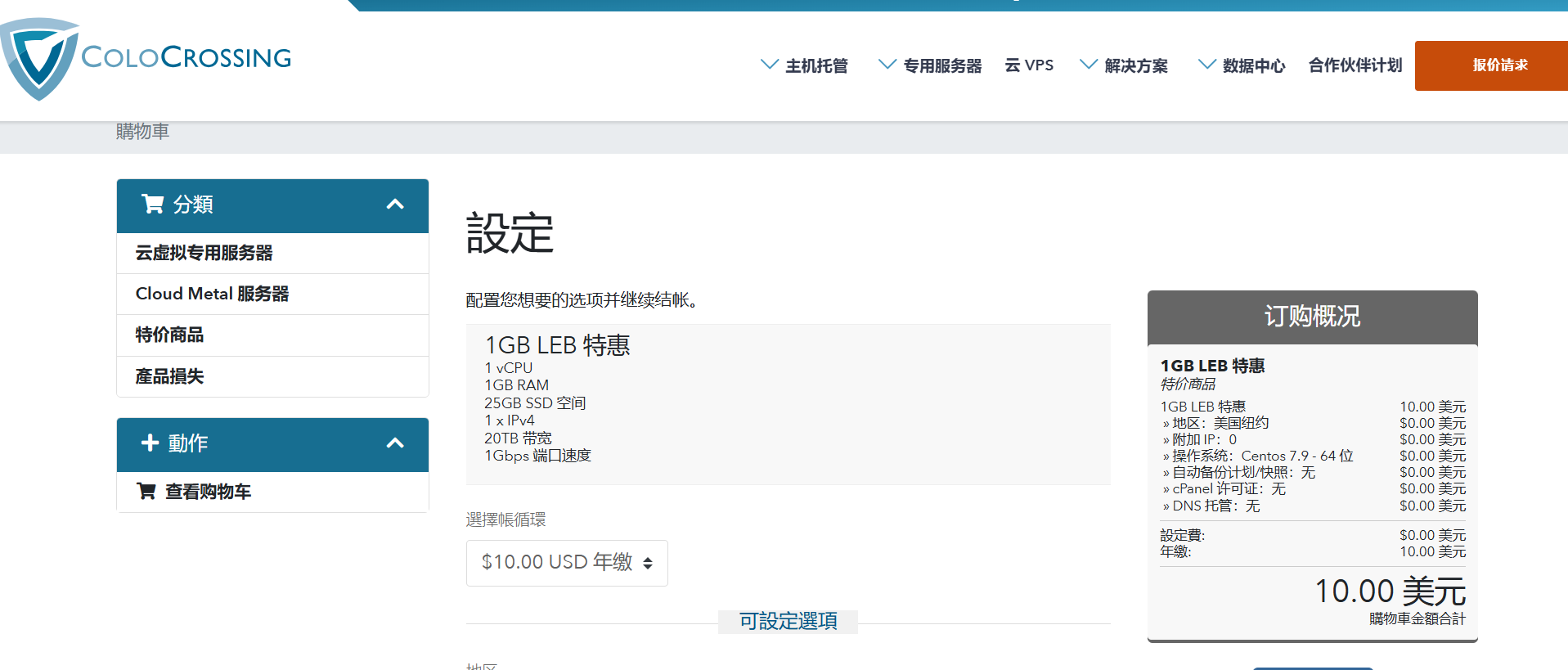Image resolution: width=1568 pixels, height=670 pixels.
Task: Expand the 主机托管 navigation menu
Action: coord(805,65)
